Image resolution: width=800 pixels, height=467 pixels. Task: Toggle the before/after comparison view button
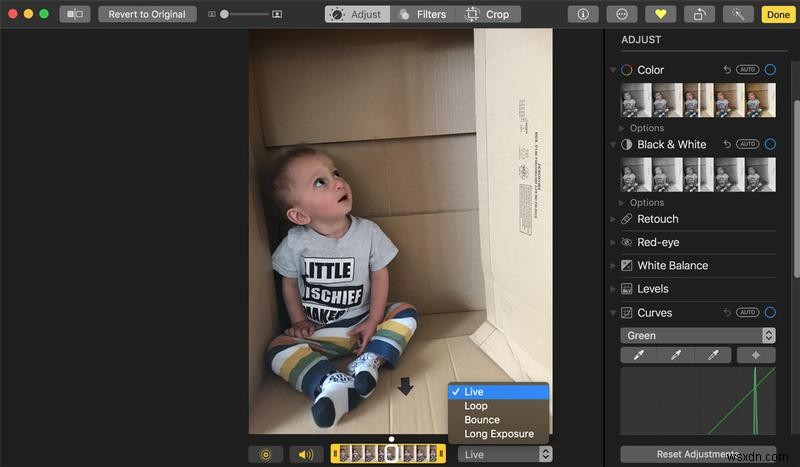click(x=75, y=14)
